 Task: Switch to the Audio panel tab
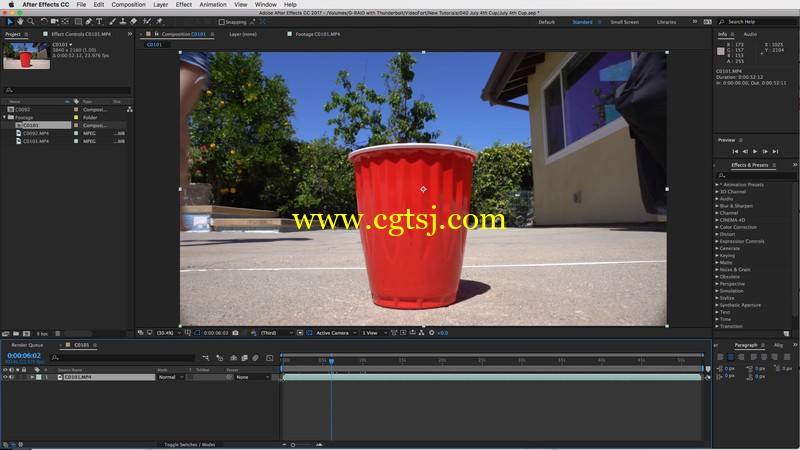point(750,34)
